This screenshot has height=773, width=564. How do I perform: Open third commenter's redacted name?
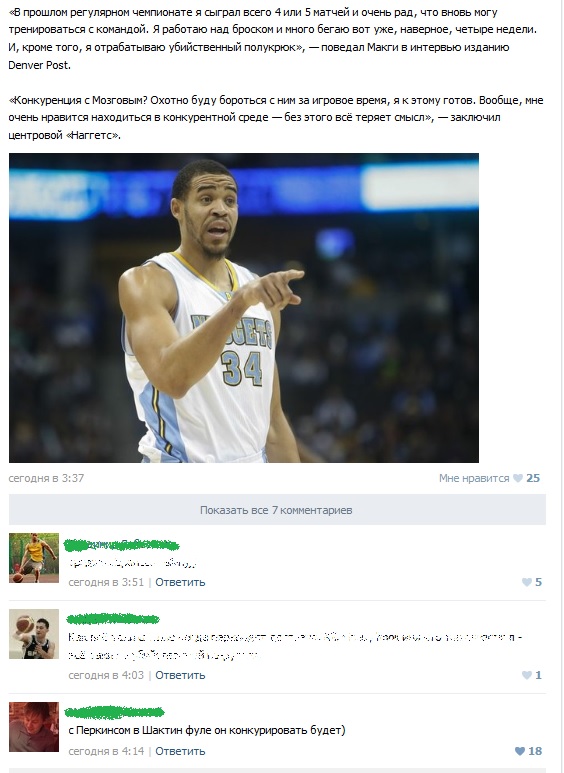[x=114, y=712]
